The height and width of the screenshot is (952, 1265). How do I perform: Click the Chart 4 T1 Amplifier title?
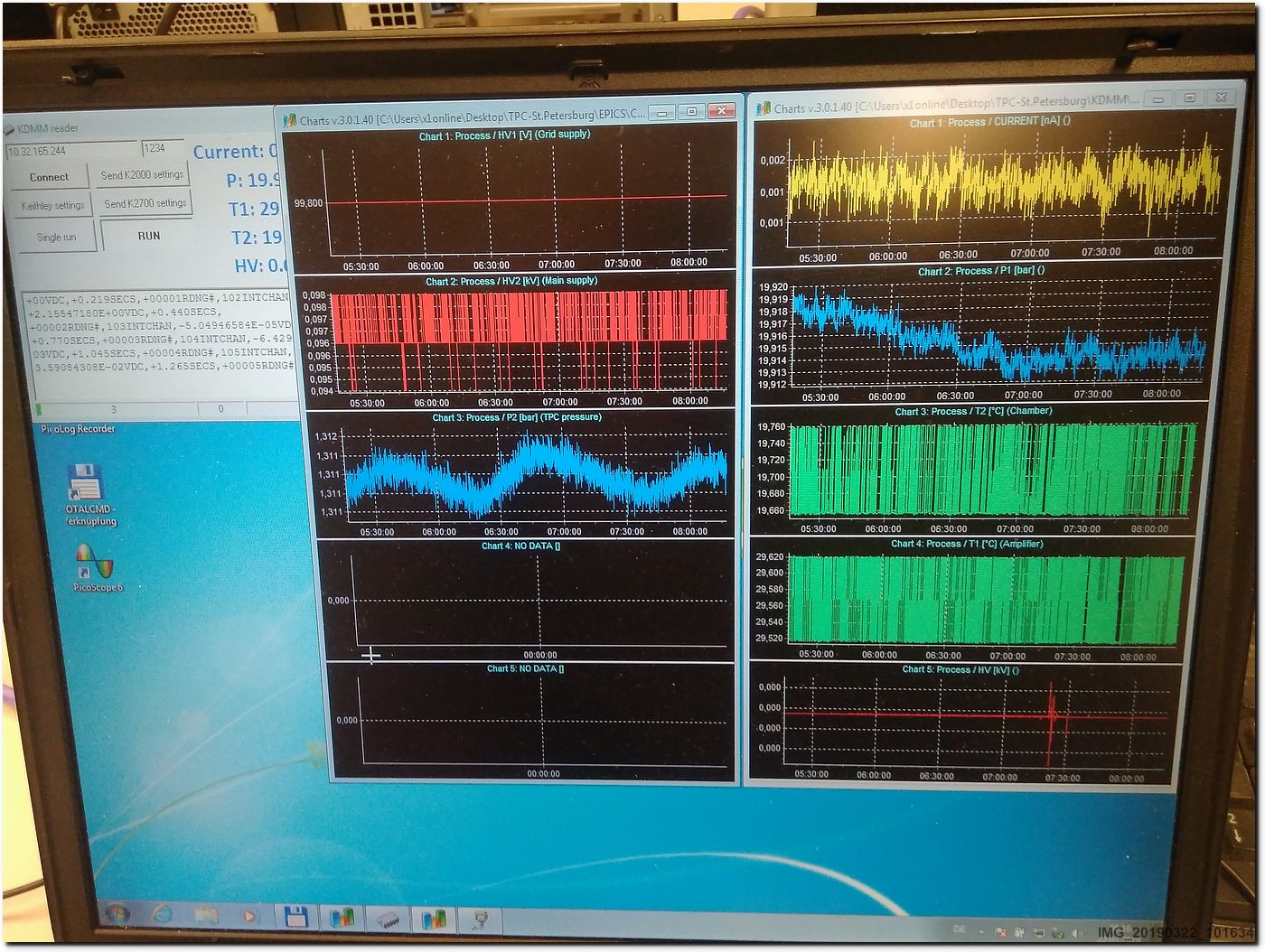(967, 544)
